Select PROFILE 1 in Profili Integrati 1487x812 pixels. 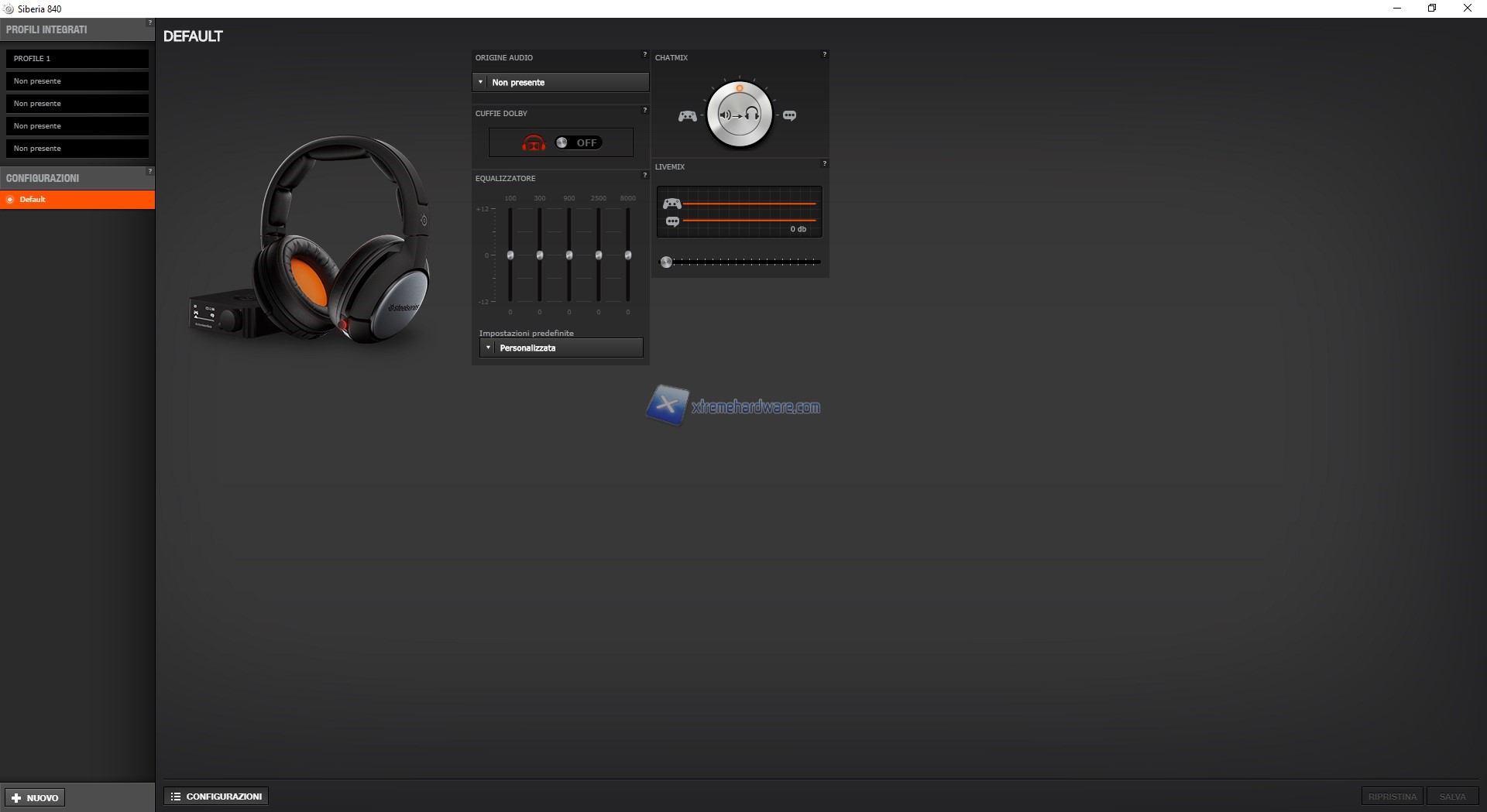77,59
